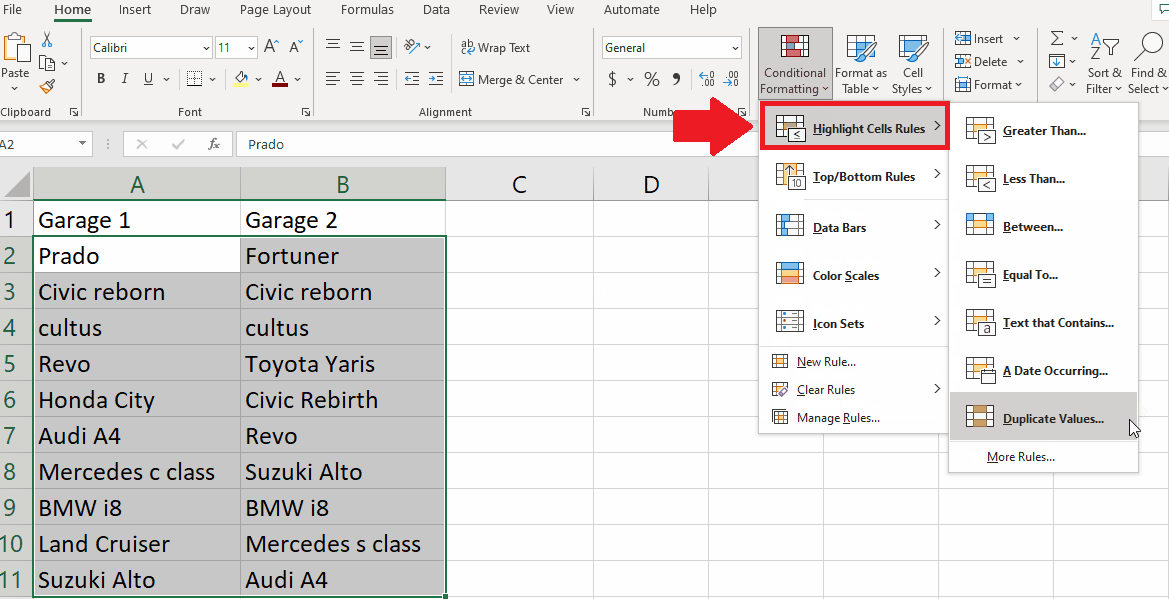
Task: Switch to the Formulas ribbon tab
Action: pos(367,10)
